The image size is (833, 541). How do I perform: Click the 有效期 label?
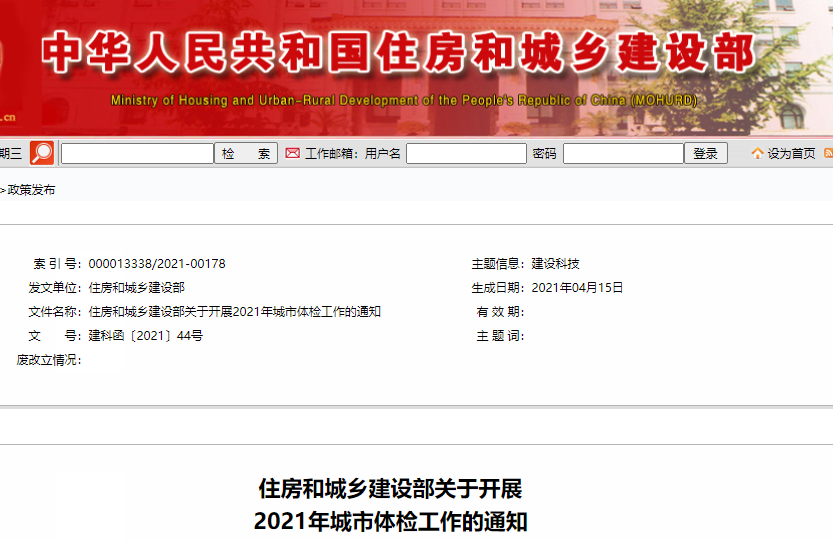[x=500, y=312]
